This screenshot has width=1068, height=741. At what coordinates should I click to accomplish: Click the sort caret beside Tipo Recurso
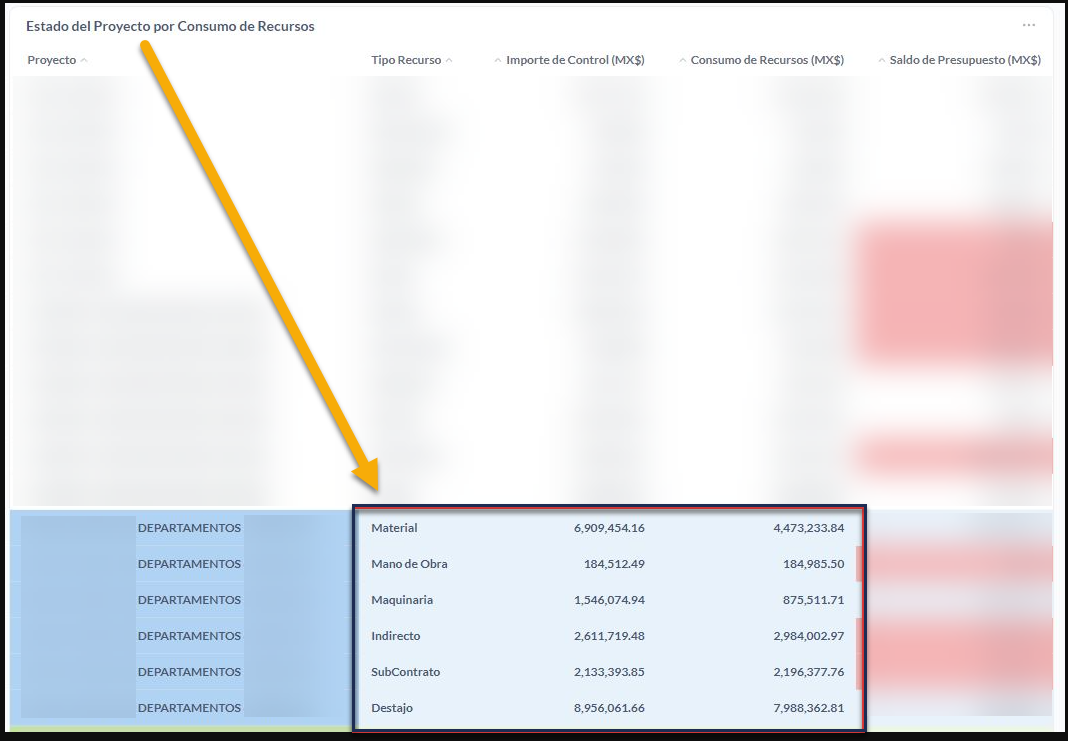[x=449, y=61]
